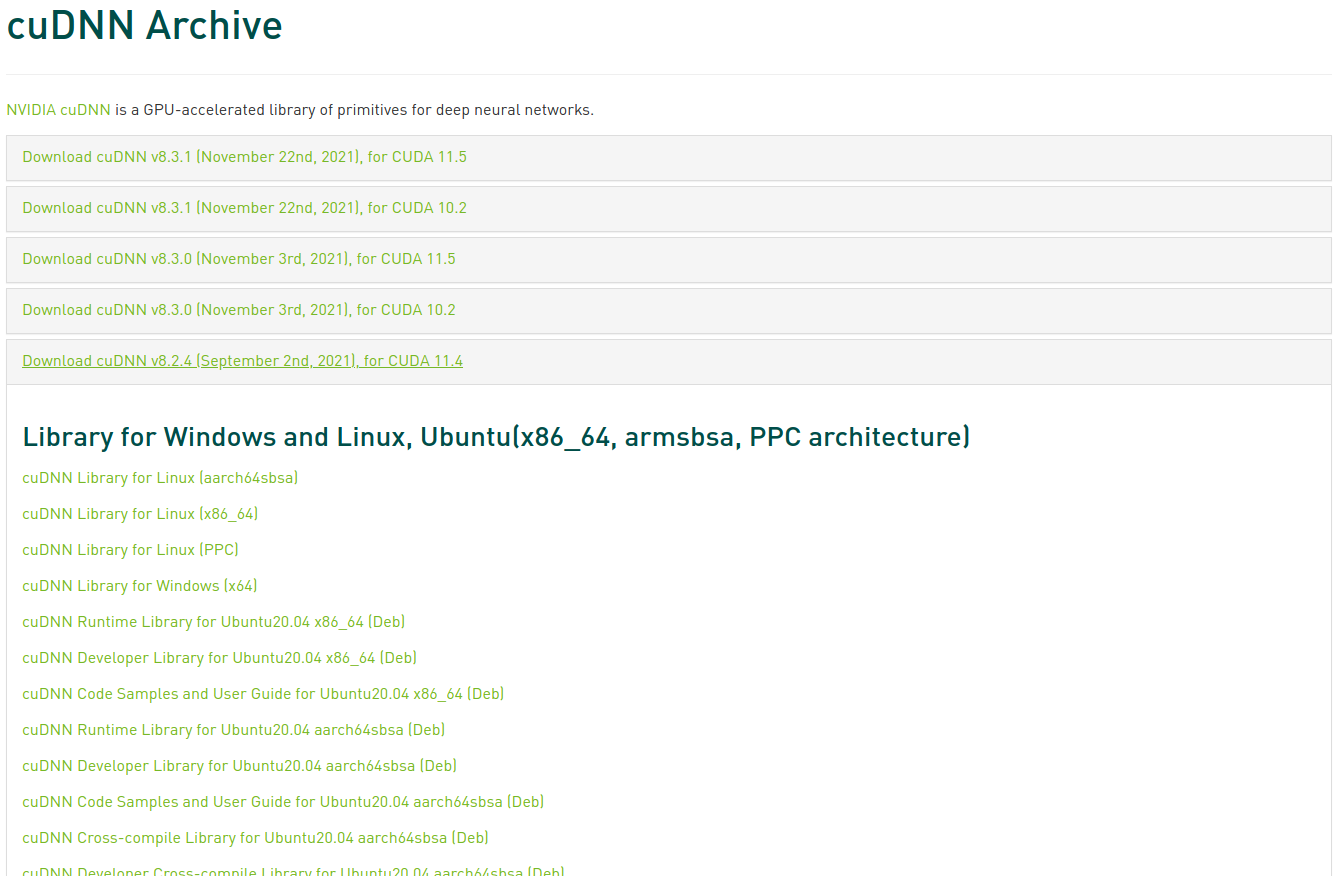Download cuDNN Library for Linux (PPC)
This screenshot has width=1343, height=876.
[130, 550]
